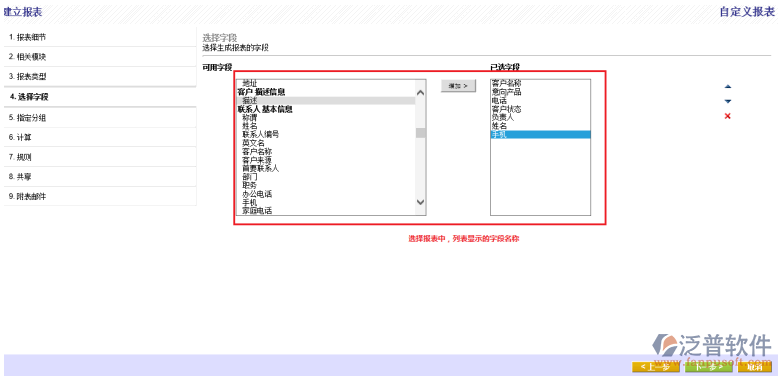Click the 增加 > add button

458,86
